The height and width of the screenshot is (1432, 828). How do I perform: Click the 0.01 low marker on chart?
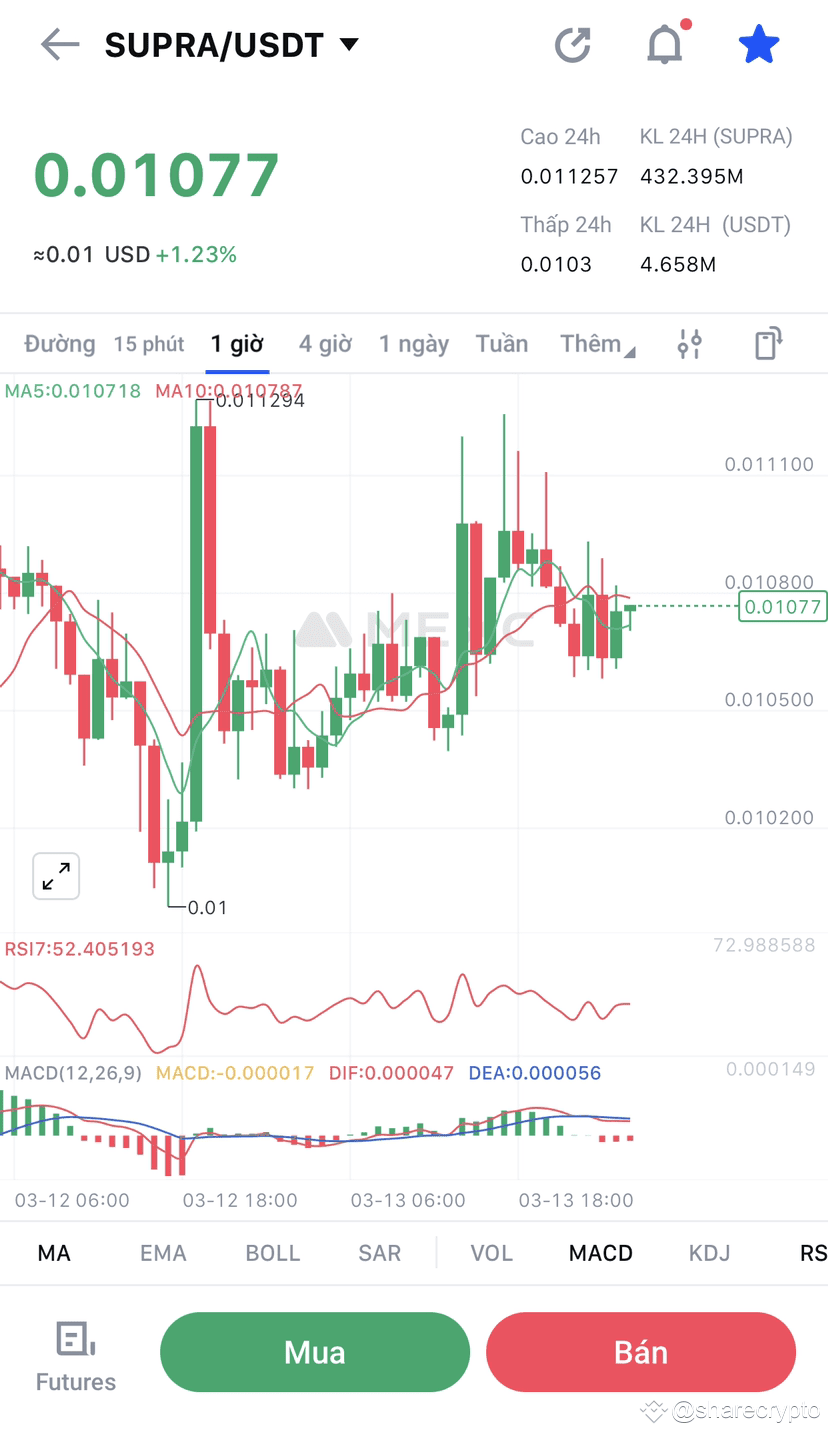click(x=208, y=908)
